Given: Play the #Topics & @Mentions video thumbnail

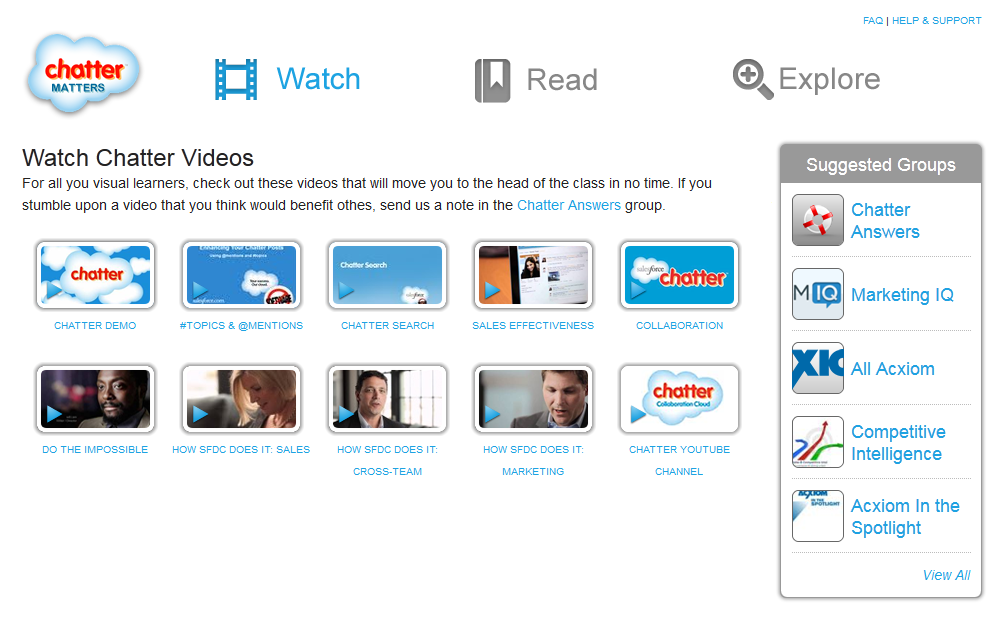Looking at the screenshot, I should click(x=241, y=275).
